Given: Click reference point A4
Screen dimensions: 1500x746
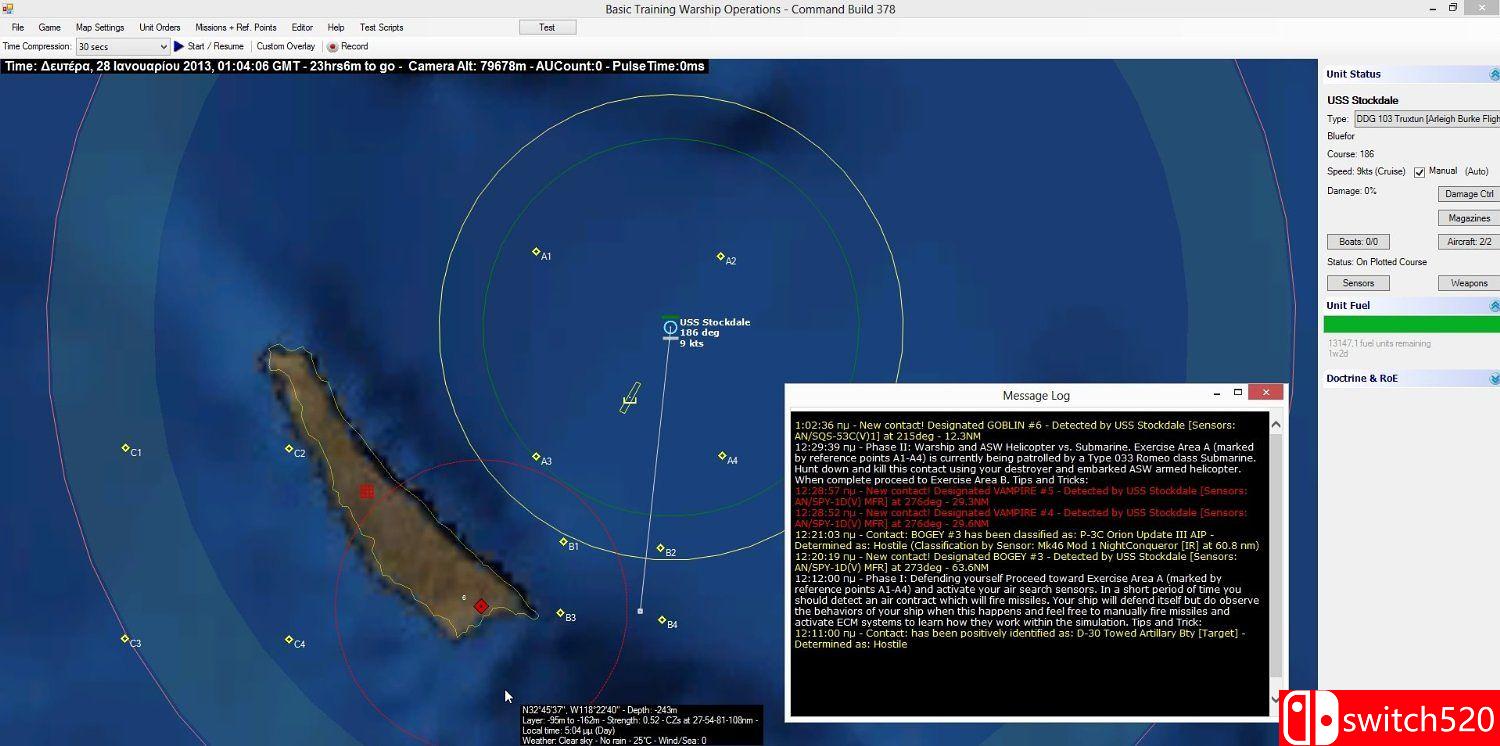Looking at the screenshot, I should tap(722, 456).
